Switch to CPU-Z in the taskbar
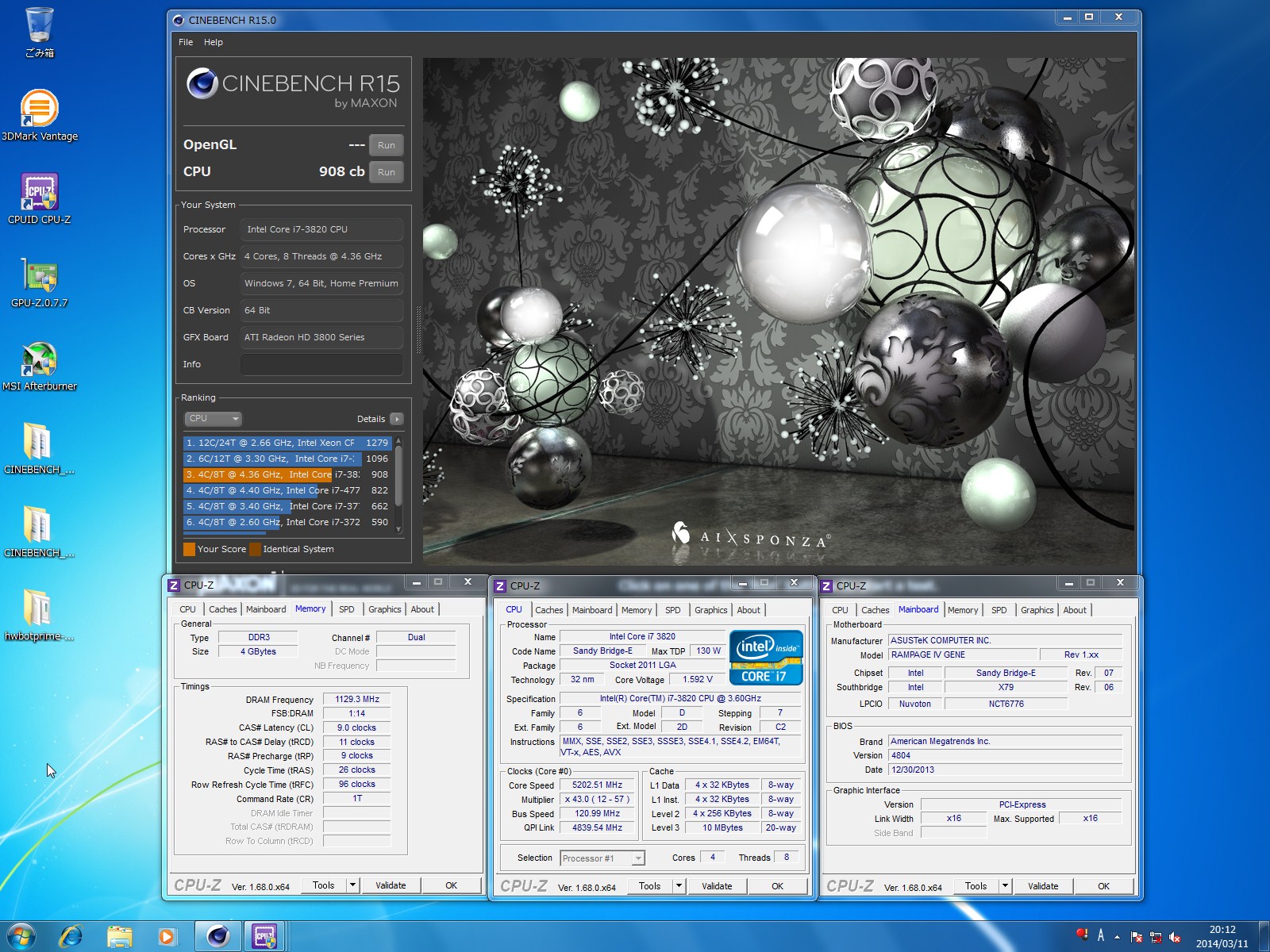 pos(264,937)
